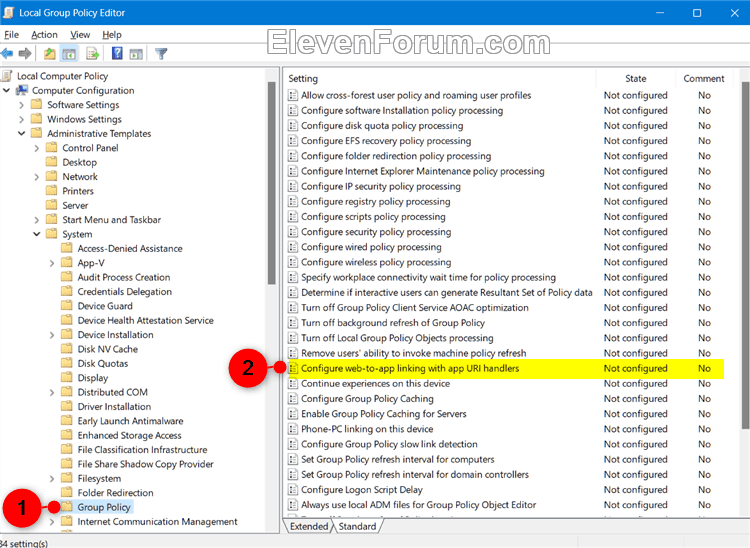Select Early Launch Antimalware in the tree
This screenshot has width=750, height=548.
point(130,421)
